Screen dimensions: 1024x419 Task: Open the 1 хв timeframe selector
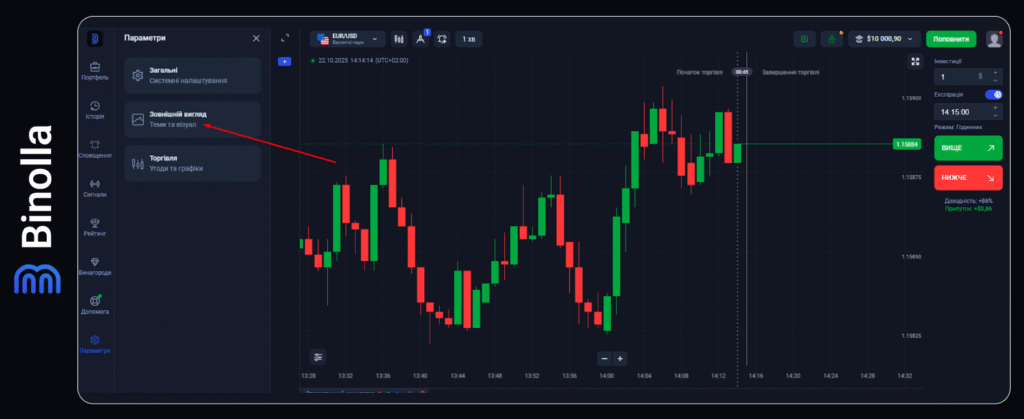coord(468,39)
